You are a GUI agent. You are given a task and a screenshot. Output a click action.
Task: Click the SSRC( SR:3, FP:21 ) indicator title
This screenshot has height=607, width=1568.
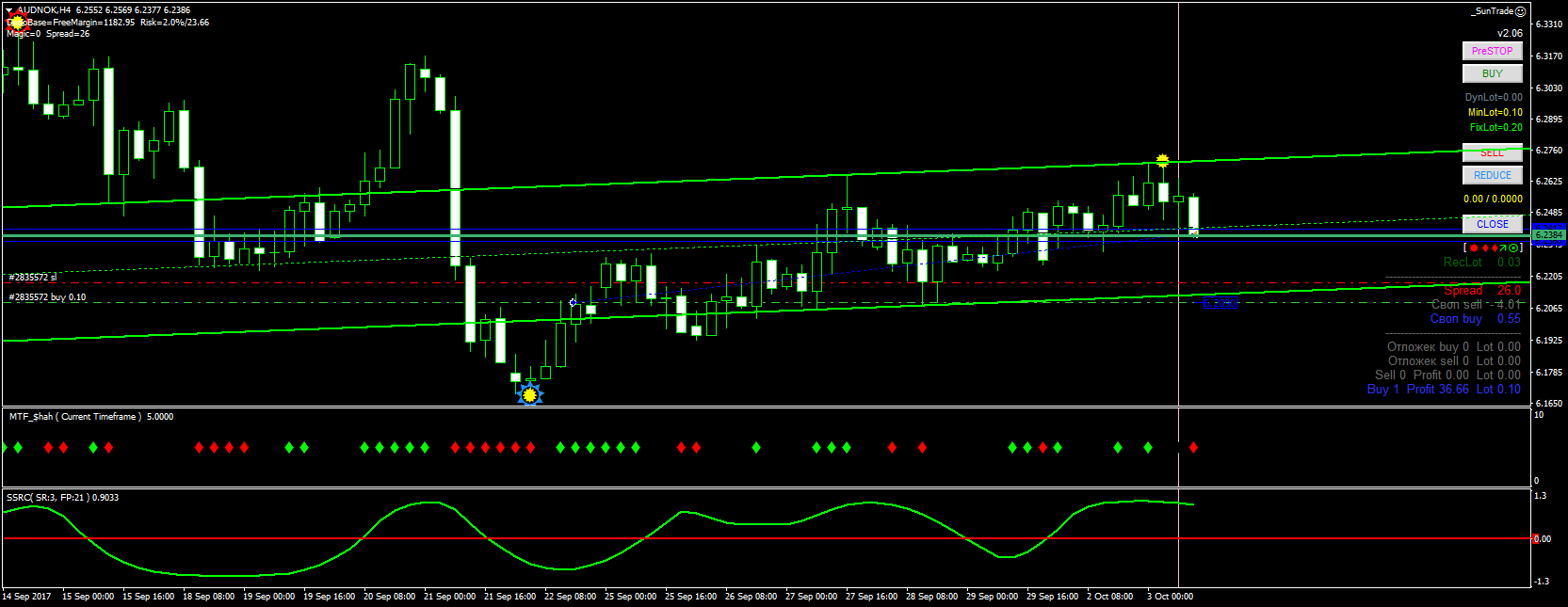pyautogui.click(x=62, y=497)
